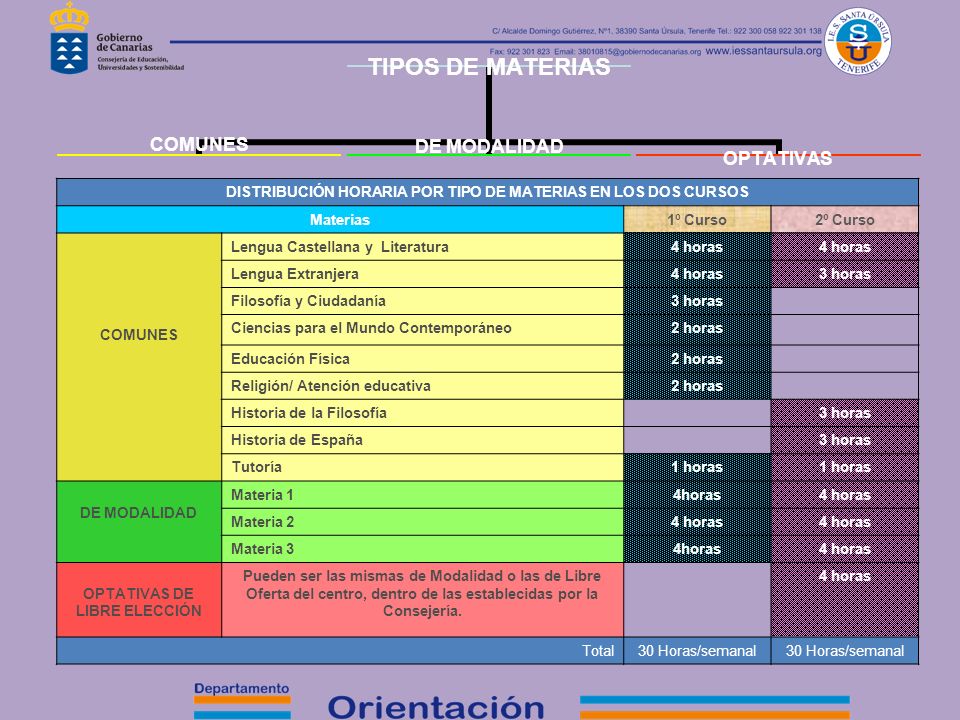
Task: Click 2º Curso hours for optativas
Action: point(845,600)
